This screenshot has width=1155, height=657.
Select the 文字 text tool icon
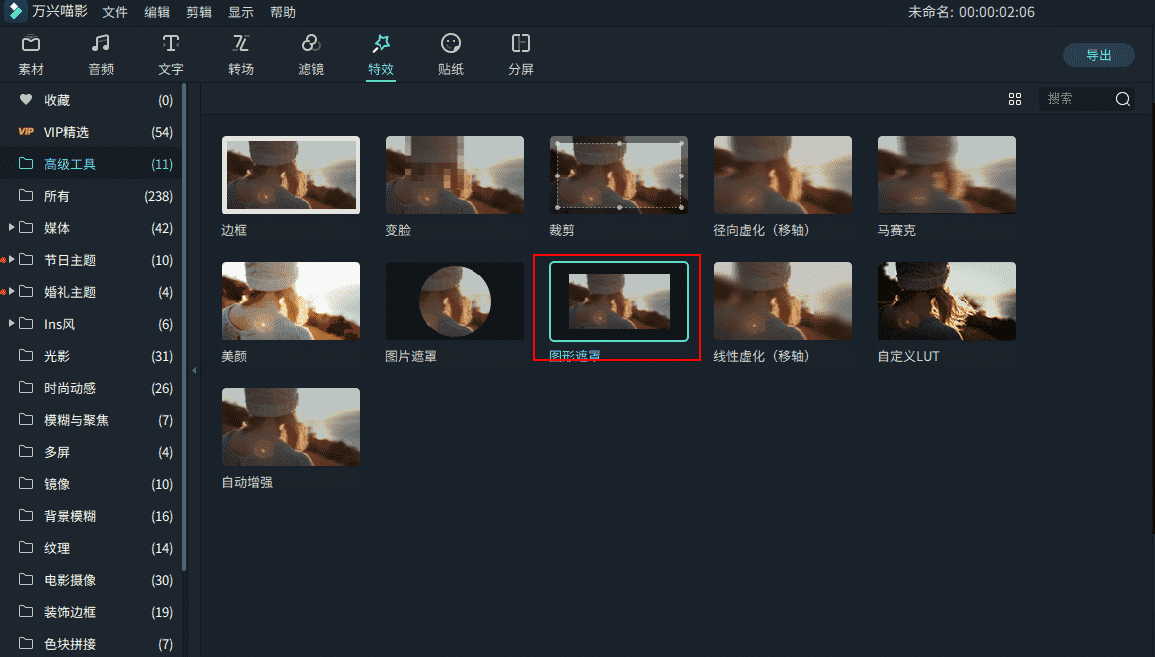coord(171,44)
